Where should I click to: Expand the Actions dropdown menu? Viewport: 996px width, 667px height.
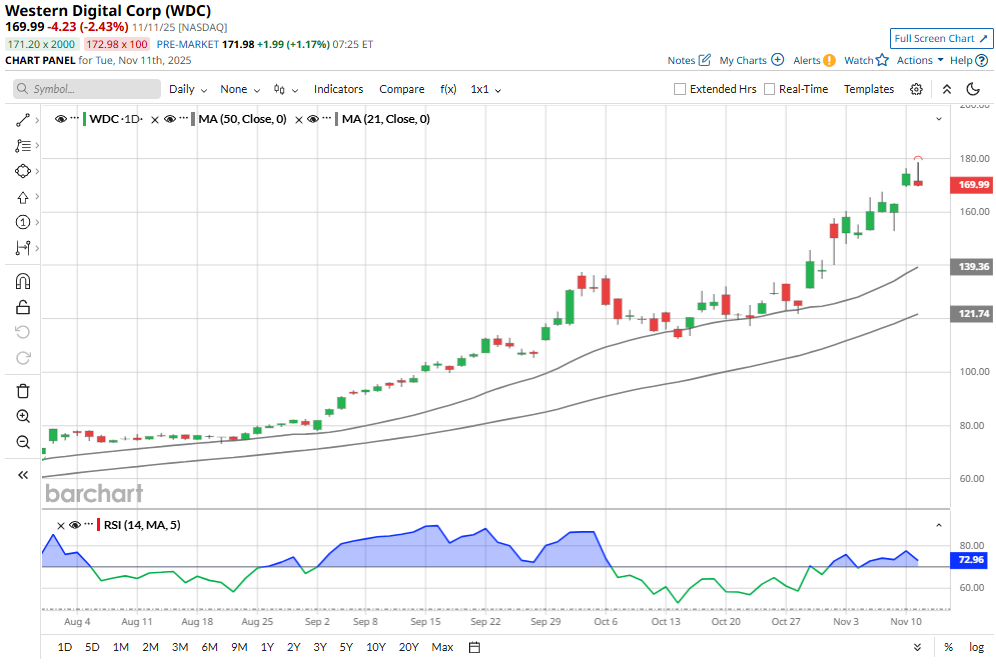tap(920, 60)
